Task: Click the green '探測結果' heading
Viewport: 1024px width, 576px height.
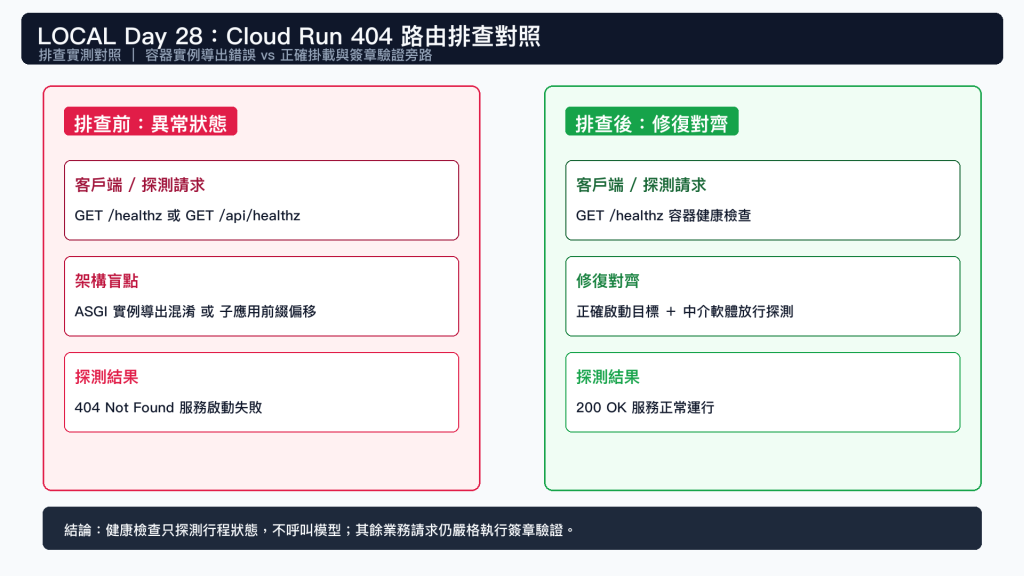Action: 607,377
